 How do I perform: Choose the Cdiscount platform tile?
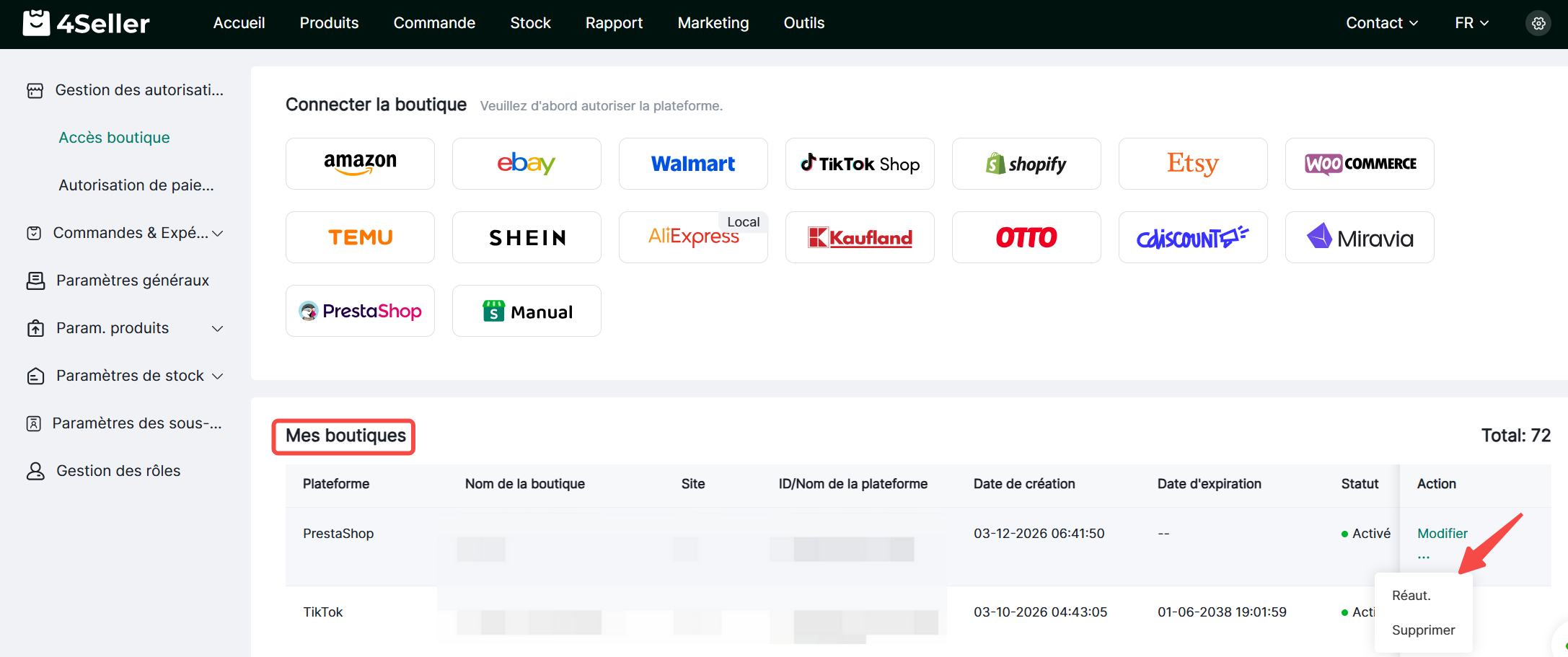click(1193, 237)
